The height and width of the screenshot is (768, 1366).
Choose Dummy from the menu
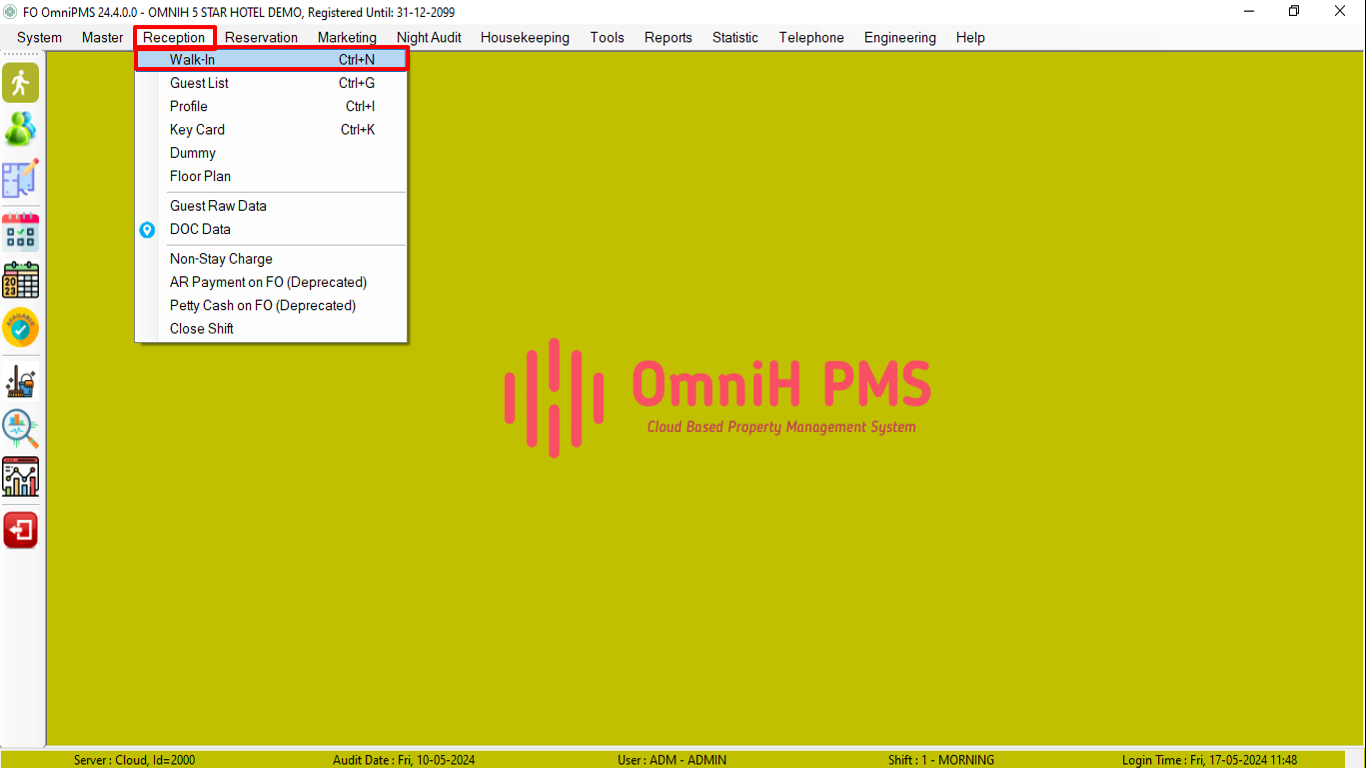[272, 153]
